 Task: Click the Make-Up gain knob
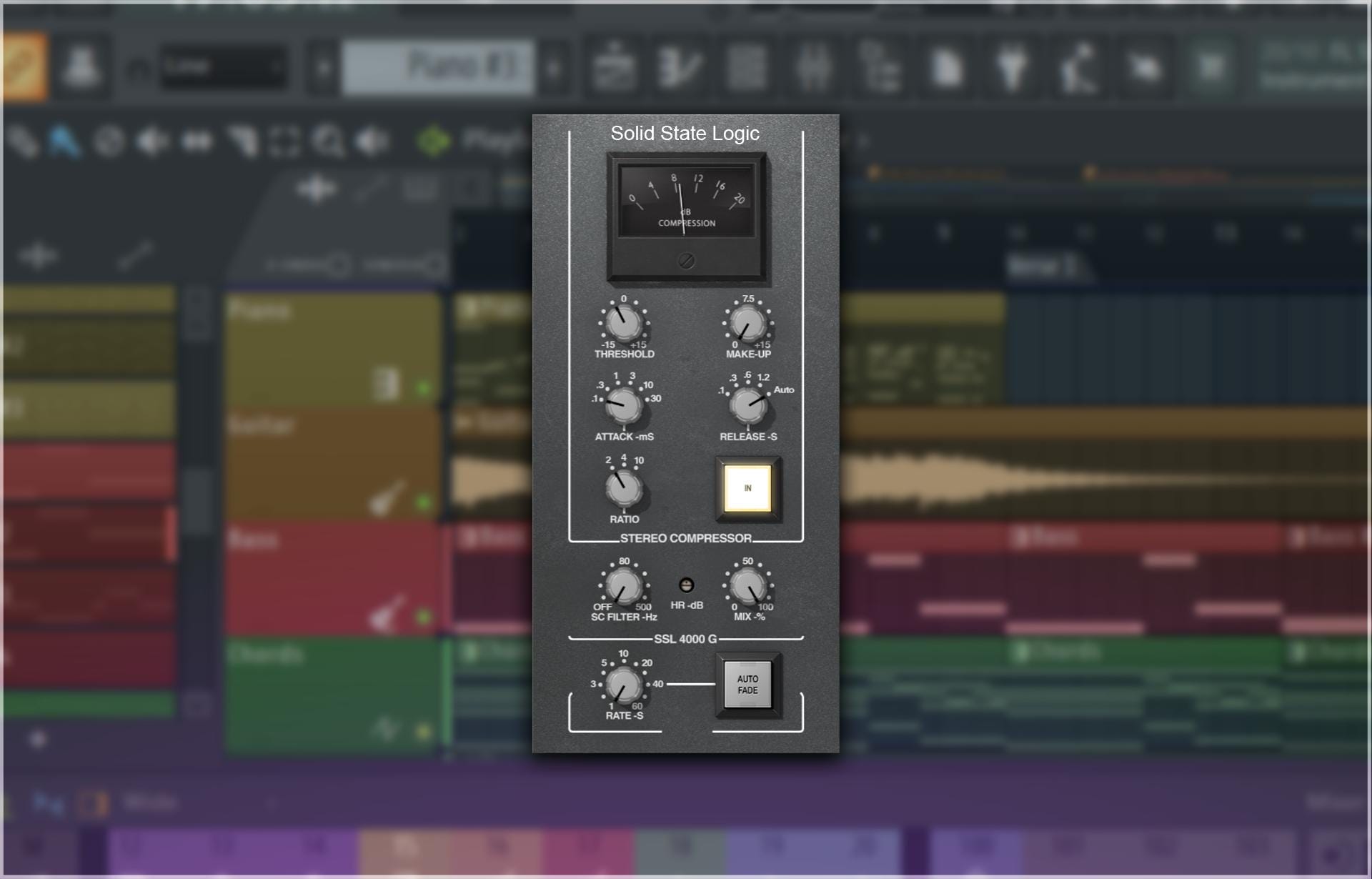(747, 324)
